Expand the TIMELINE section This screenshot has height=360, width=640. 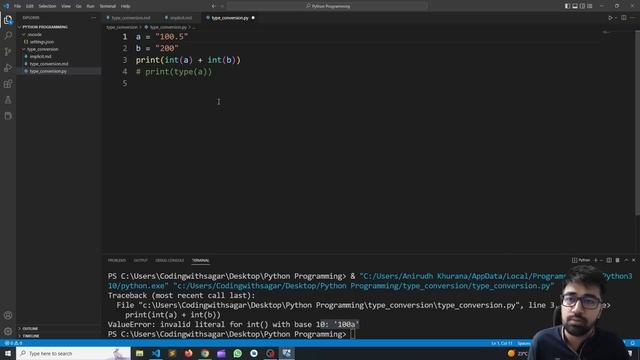click(x=31, y=336)
